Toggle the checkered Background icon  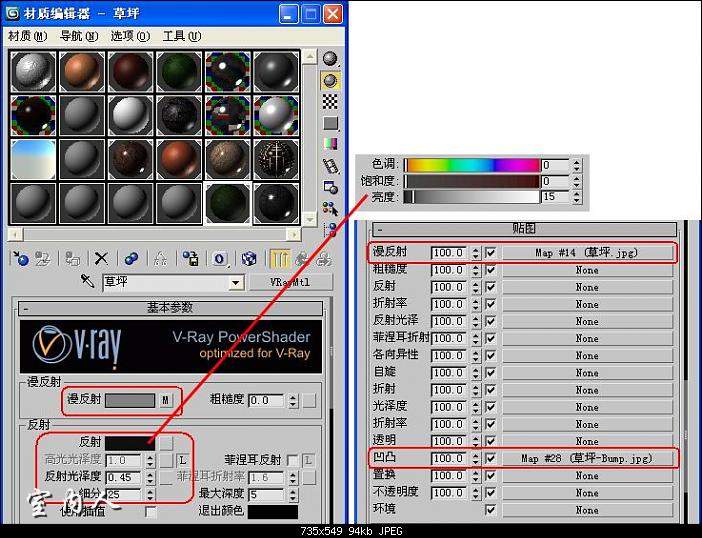point(330,102)
